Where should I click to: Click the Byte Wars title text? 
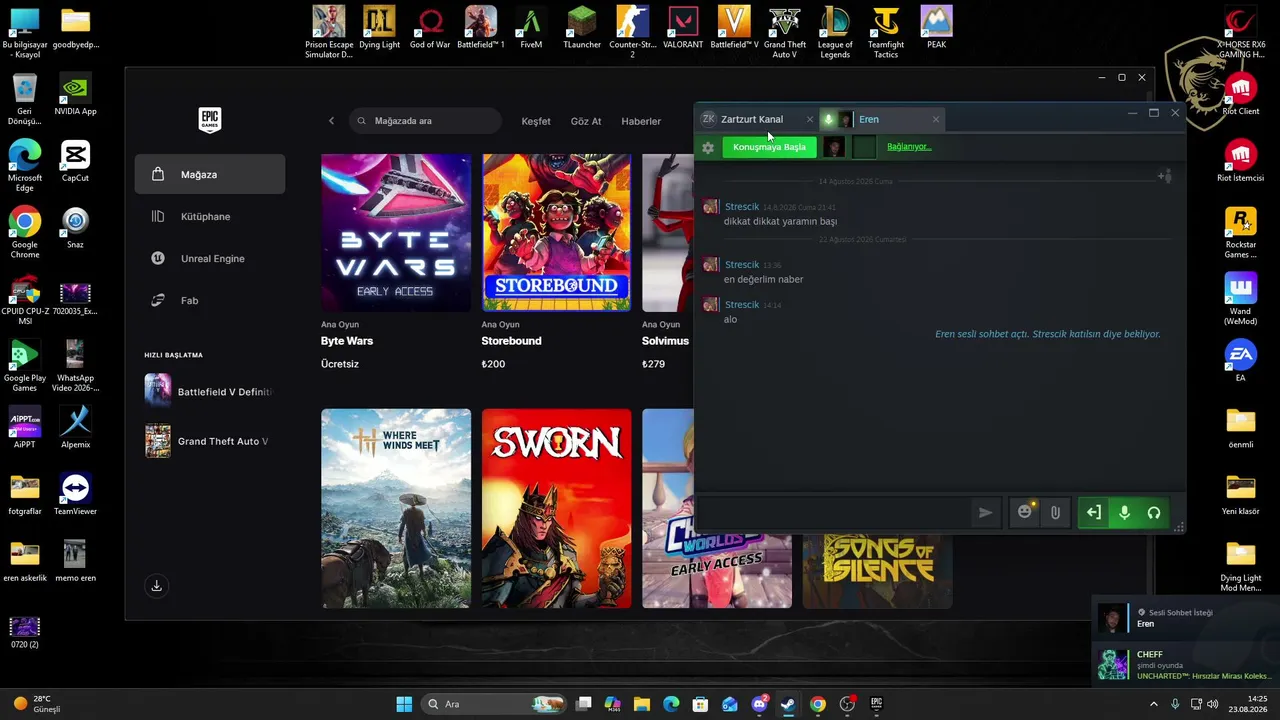coord(347,341)
